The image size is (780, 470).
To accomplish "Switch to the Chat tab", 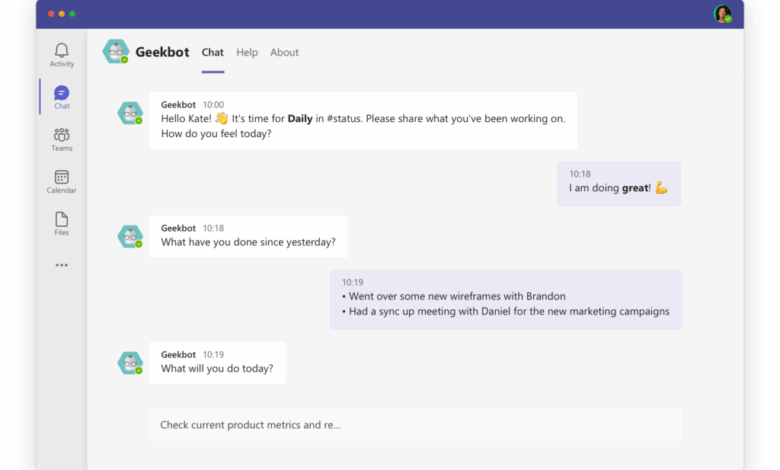I will pyautogui.click(x=212, y=52).
